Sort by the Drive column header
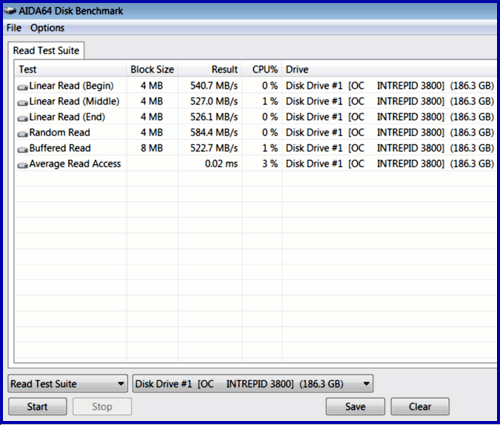The height and width of the screenshot is (425, 500). 389,69
